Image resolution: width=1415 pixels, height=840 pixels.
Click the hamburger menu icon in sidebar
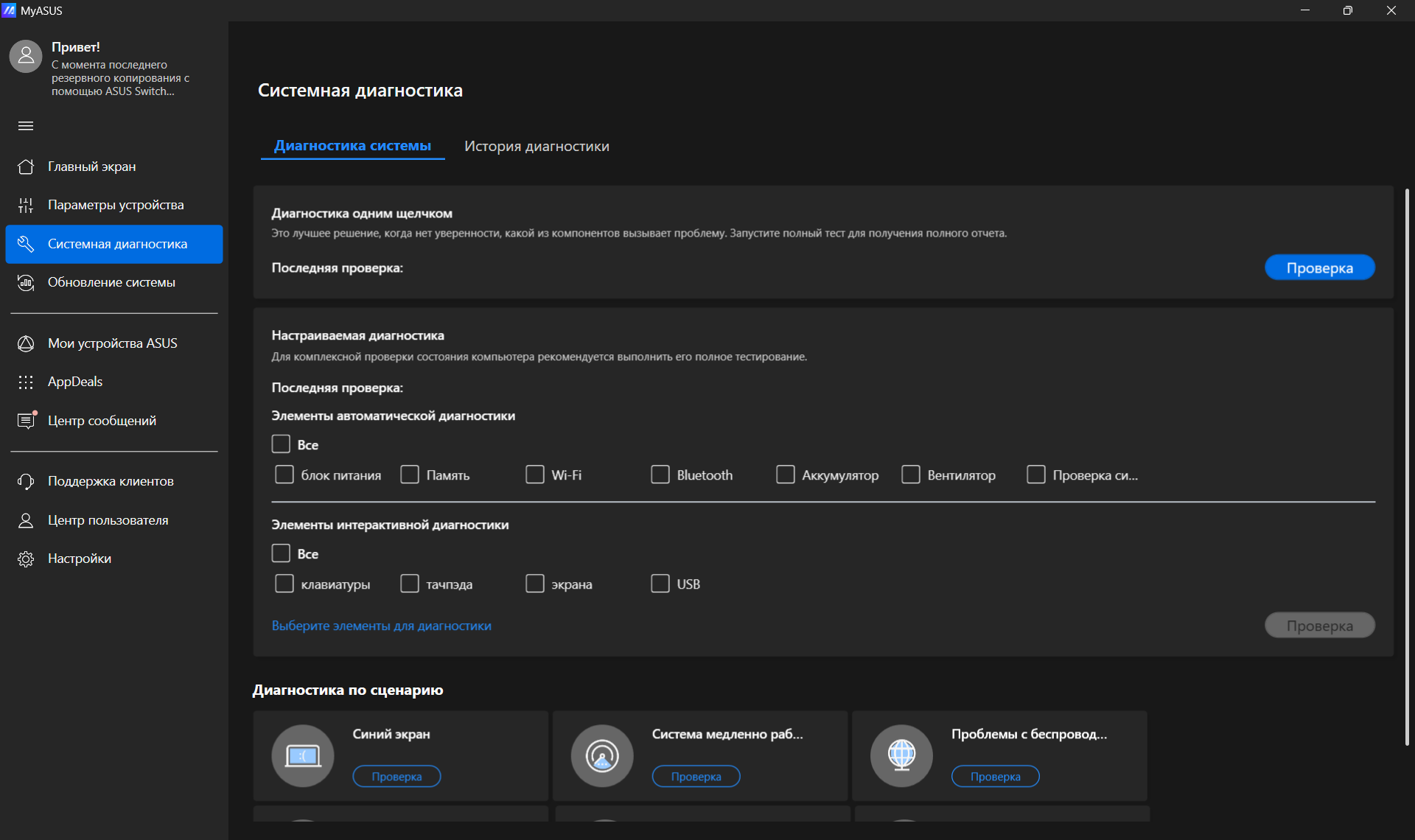(x=26, y=126)
